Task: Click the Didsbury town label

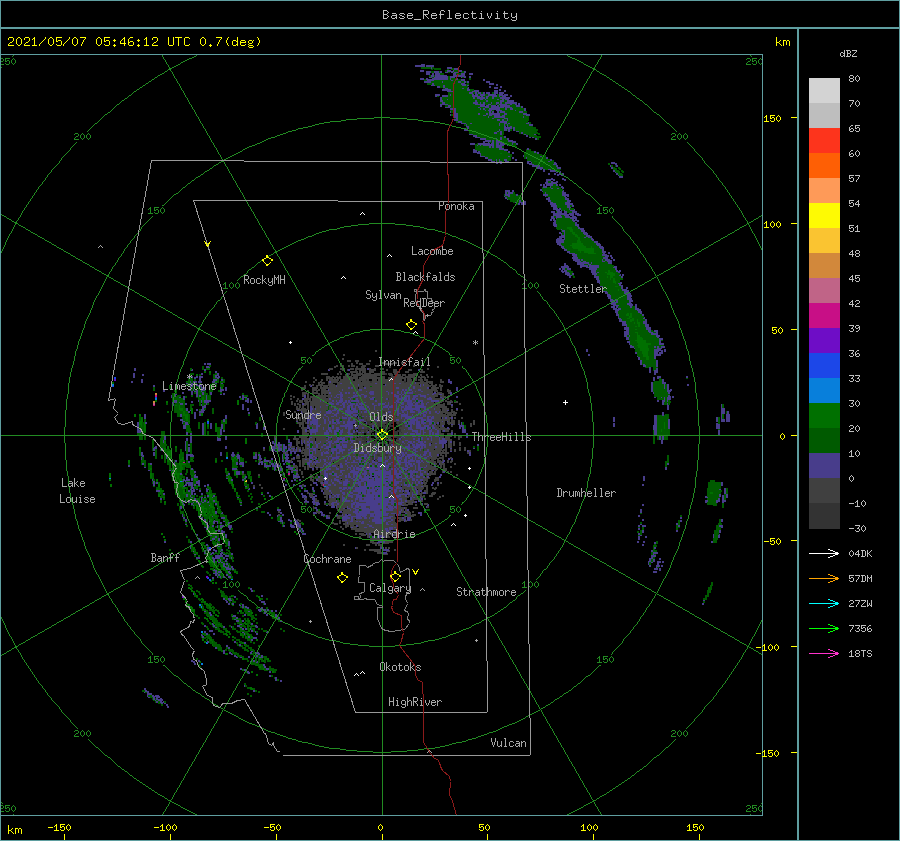Action: point(378,448)
